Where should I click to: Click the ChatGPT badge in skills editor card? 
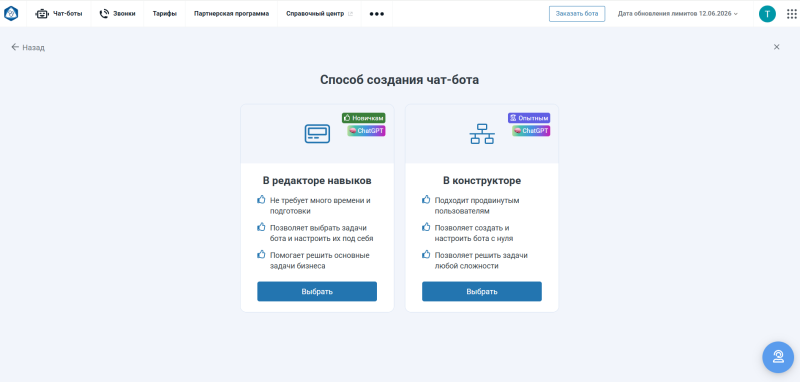click(366, 131)
